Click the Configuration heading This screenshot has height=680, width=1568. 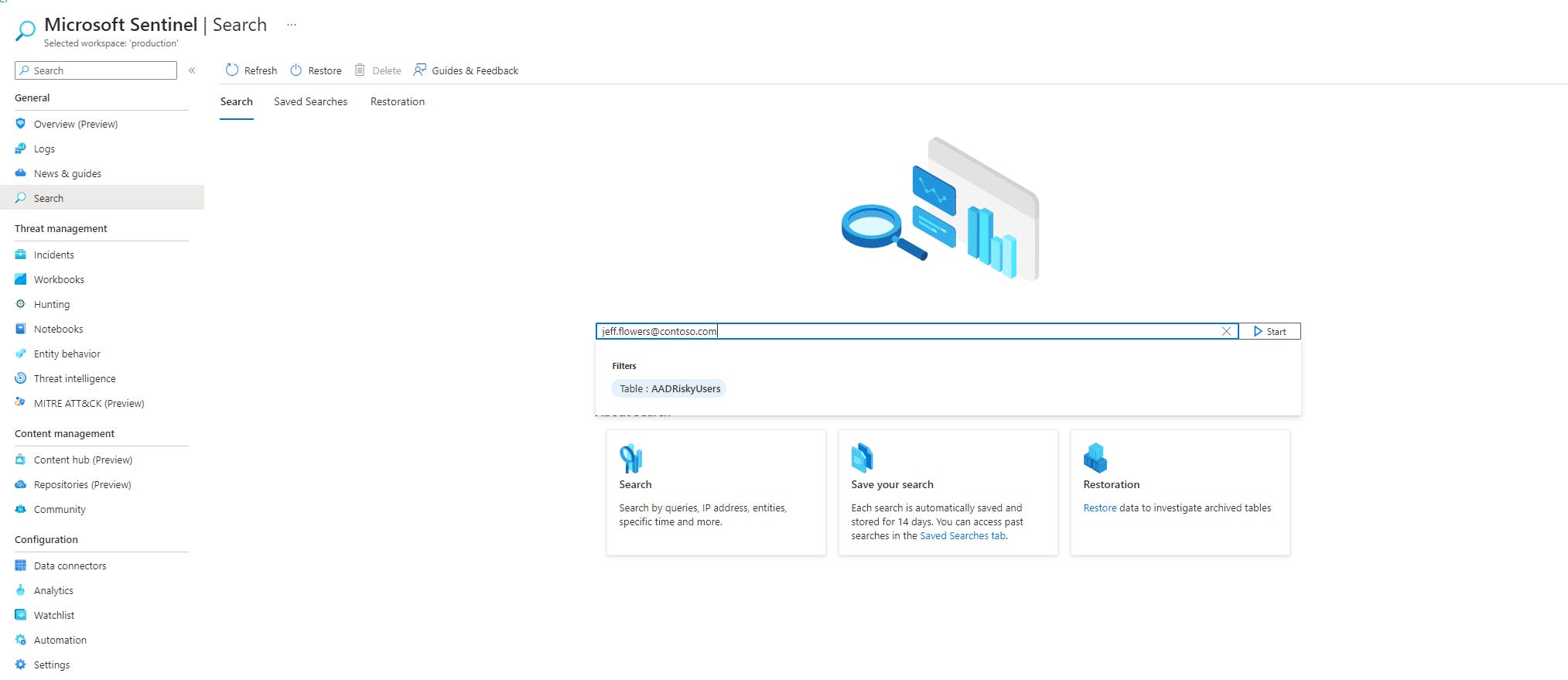click(x=46, y=540)
